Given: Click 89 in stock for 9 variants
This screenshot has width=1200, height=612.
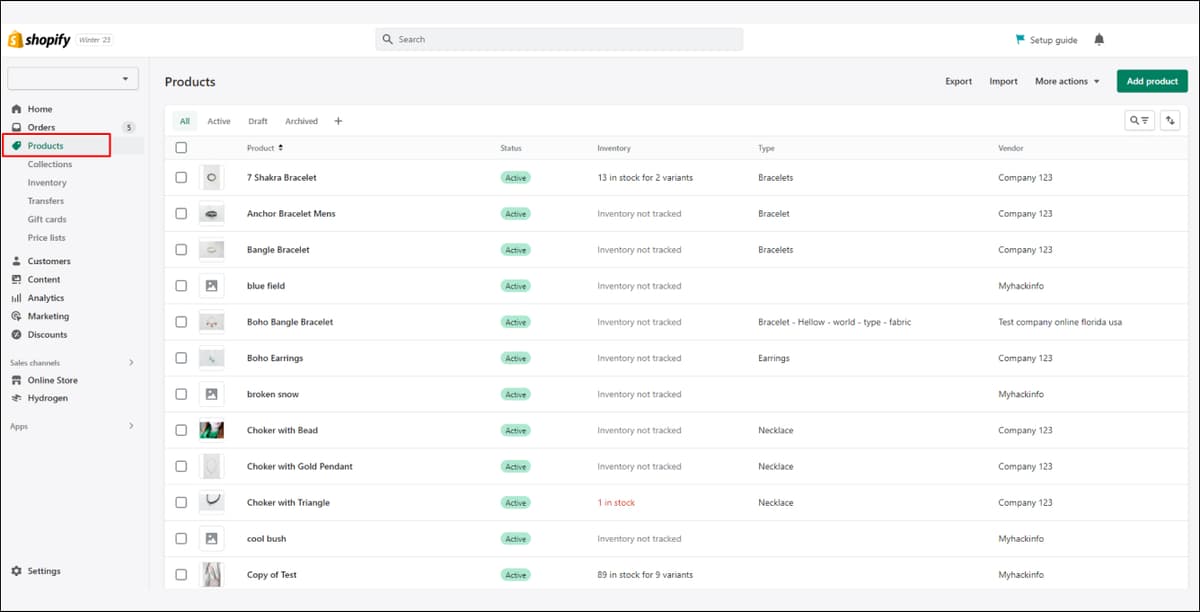Looking at the screenshot, I should coord(645,575).
